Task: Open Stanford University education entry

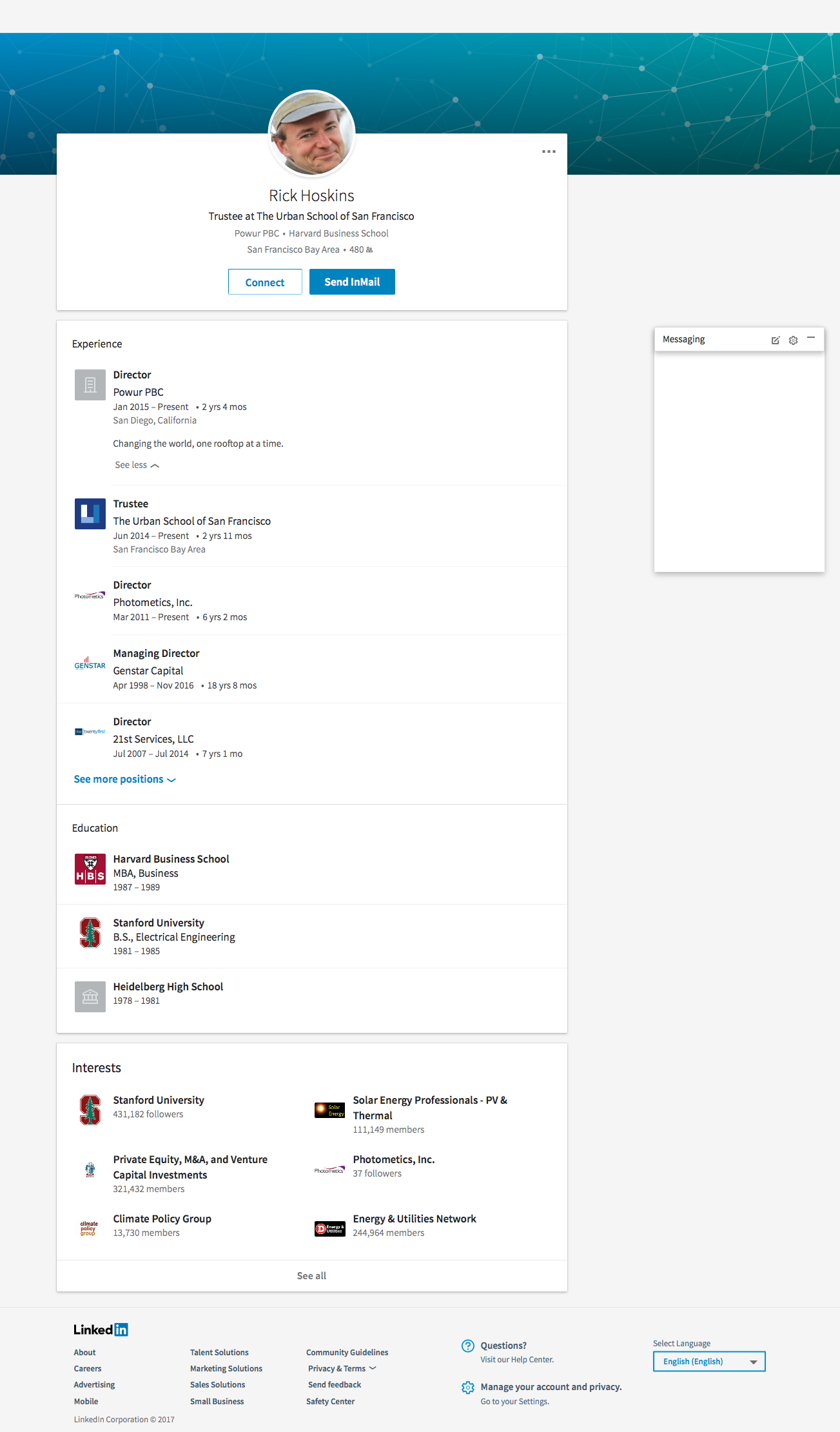Action: point(159,923)
